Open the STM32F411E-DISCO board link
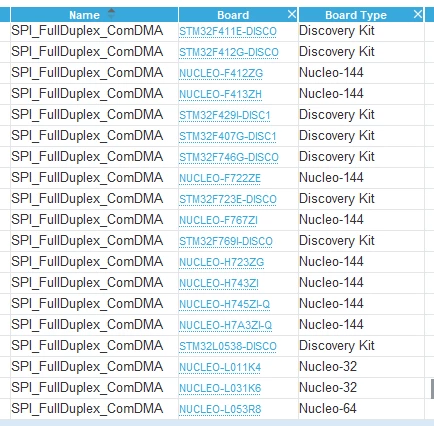This screenshot has width=434, height=426. (228, 31)
